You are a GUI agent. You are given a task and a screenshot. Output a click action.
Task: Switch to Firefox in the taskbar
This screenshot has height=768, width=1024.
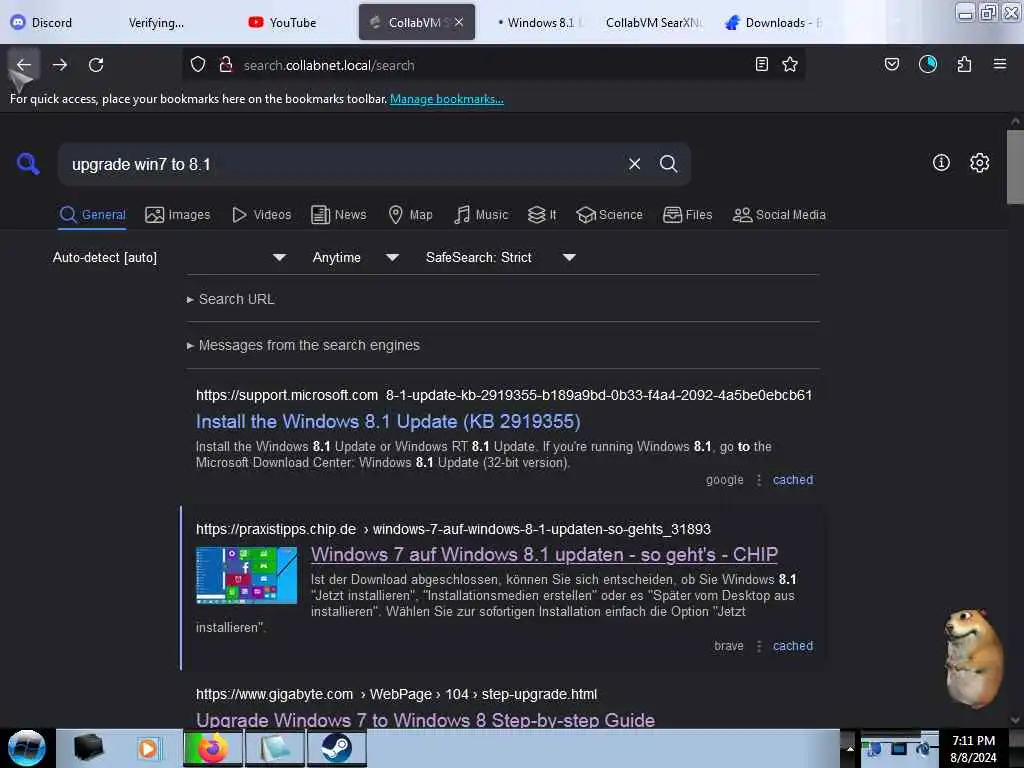tap(212, 748)
